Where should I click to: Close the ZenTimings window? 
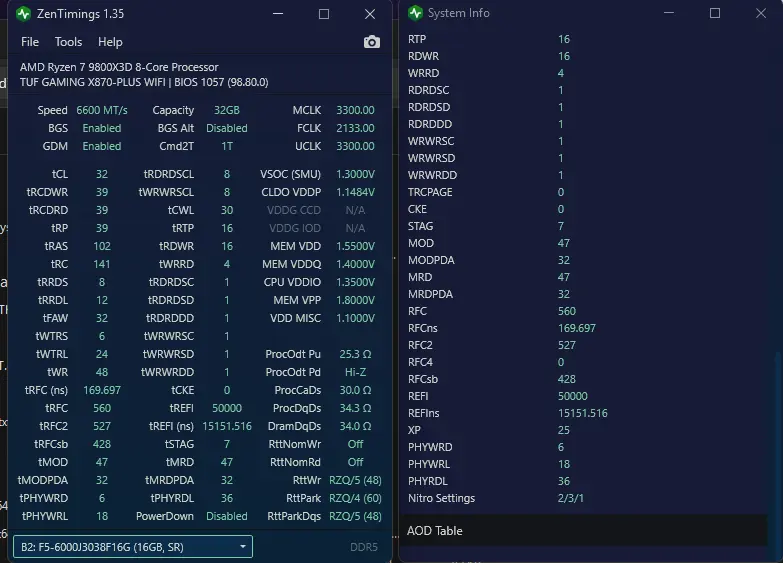click(x=370, y=14)
